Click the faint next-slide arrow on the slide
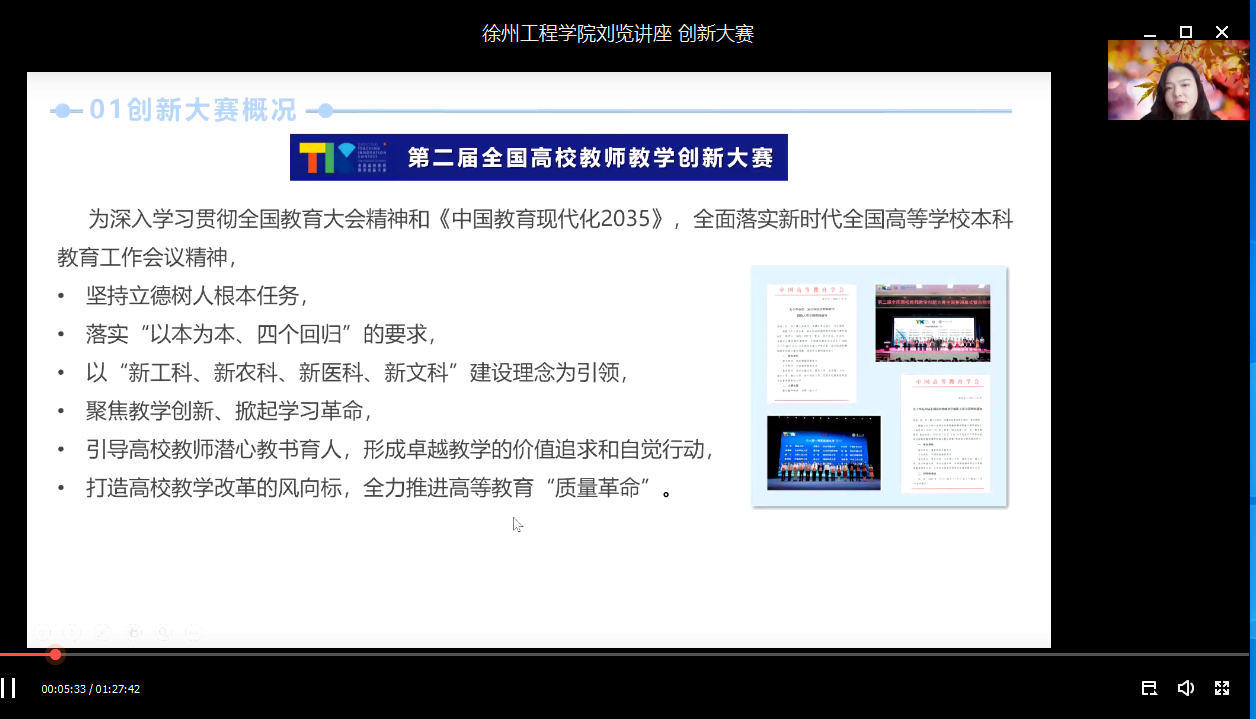The width and height of the screenshot is (1256, 719). pyautogui.click(x=72, y=632)
